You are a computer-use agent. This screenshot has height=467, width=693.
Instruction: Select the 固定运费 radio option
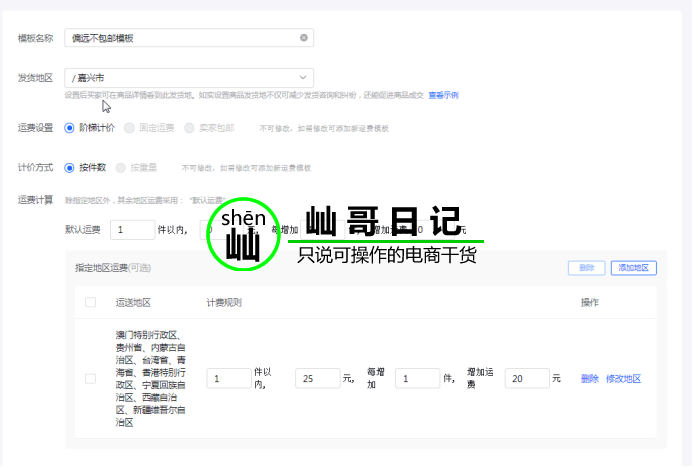[129, 128]
